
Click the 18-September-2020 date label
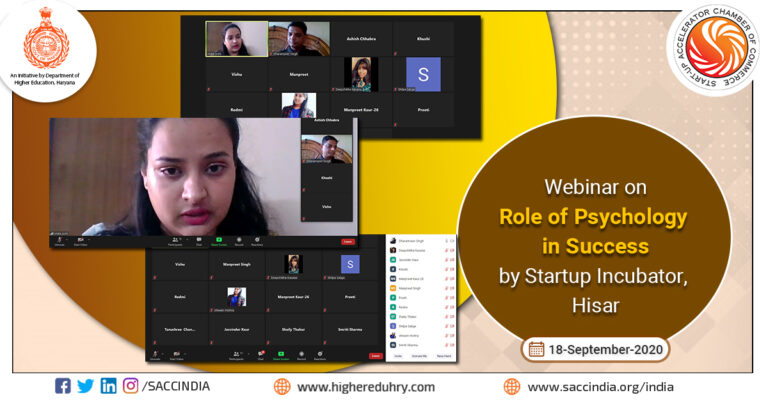click(x=605, y=350)
